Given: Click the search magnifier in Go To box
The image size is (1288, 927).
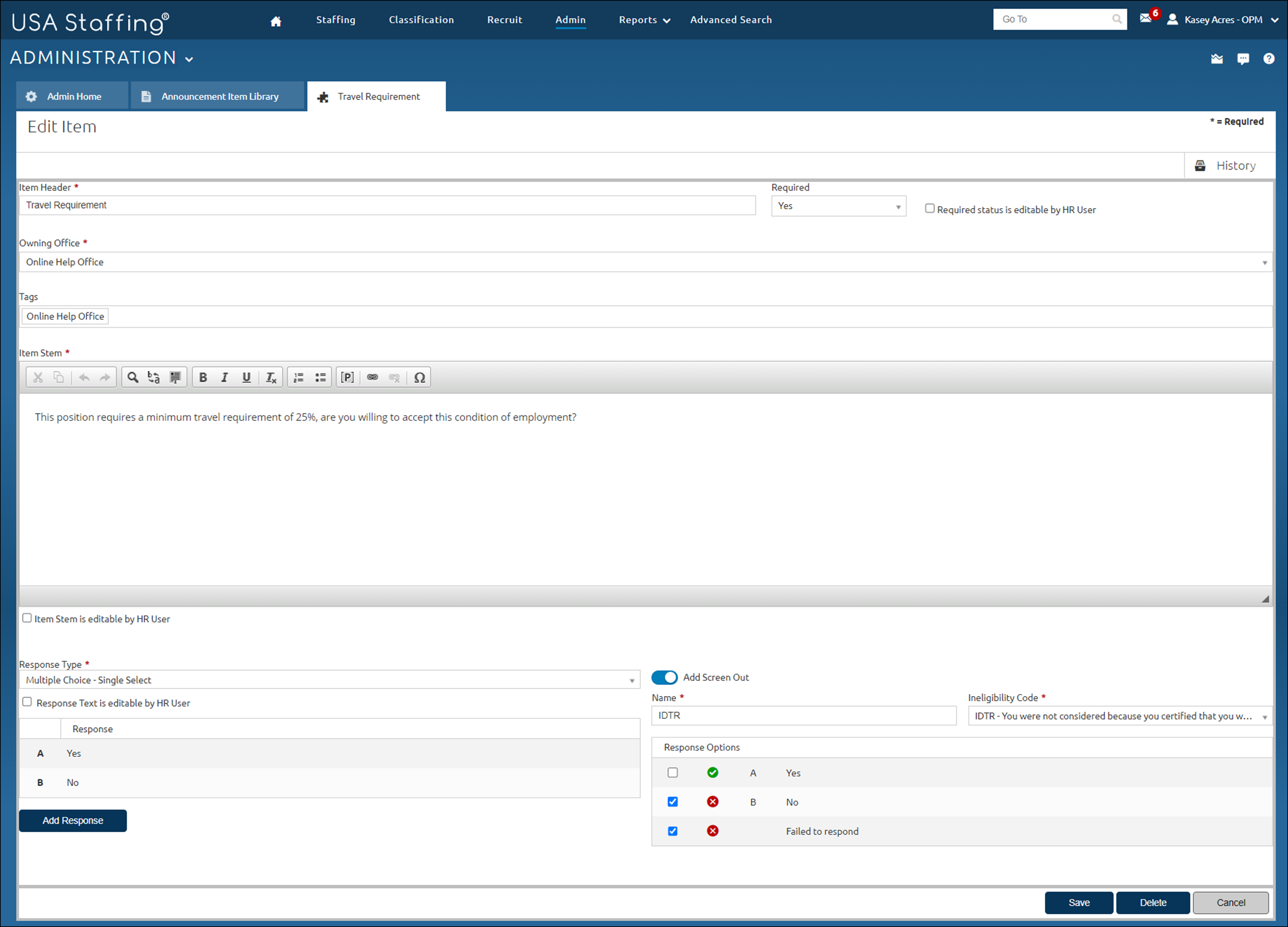Looking at the screenshot, I should pyautogui.click(x=1116, y=19).
